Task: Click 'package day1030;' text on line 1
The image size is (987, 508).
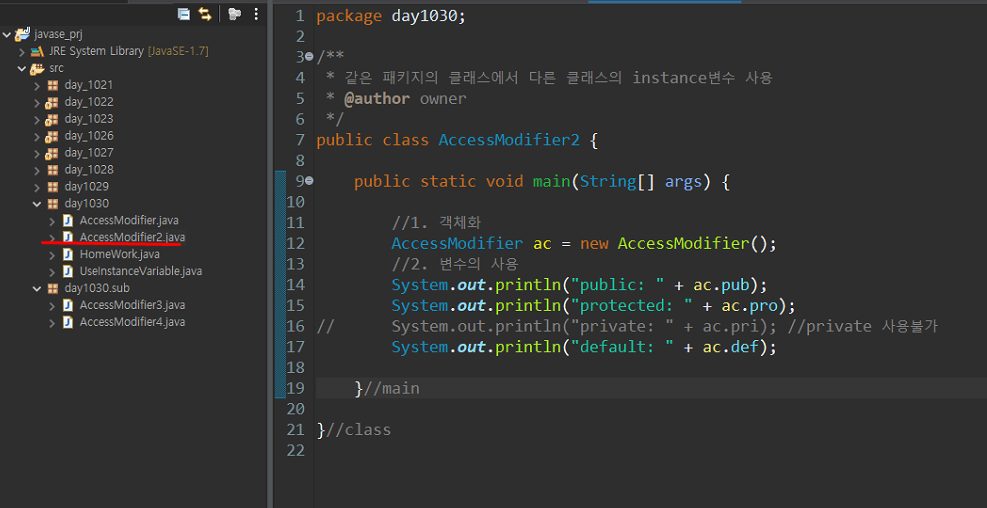Action: [x=391, y=16]
